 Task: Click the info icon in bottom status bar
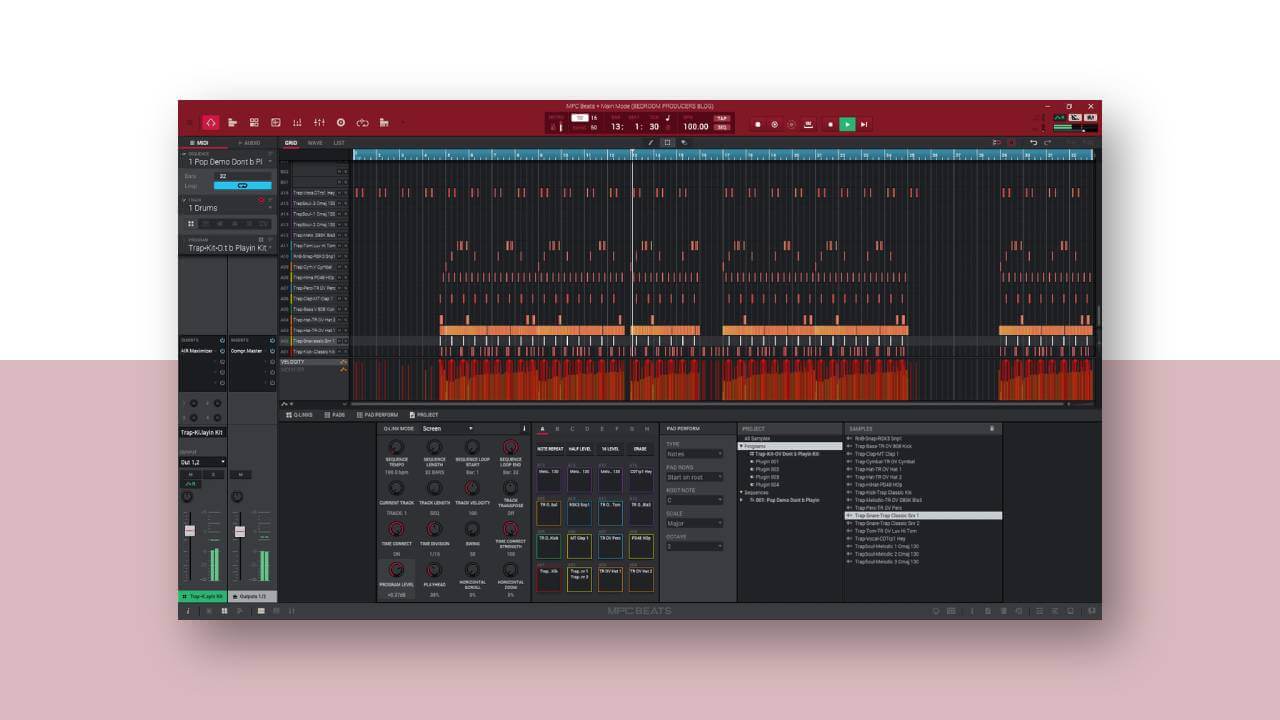[x=187, y=611]
